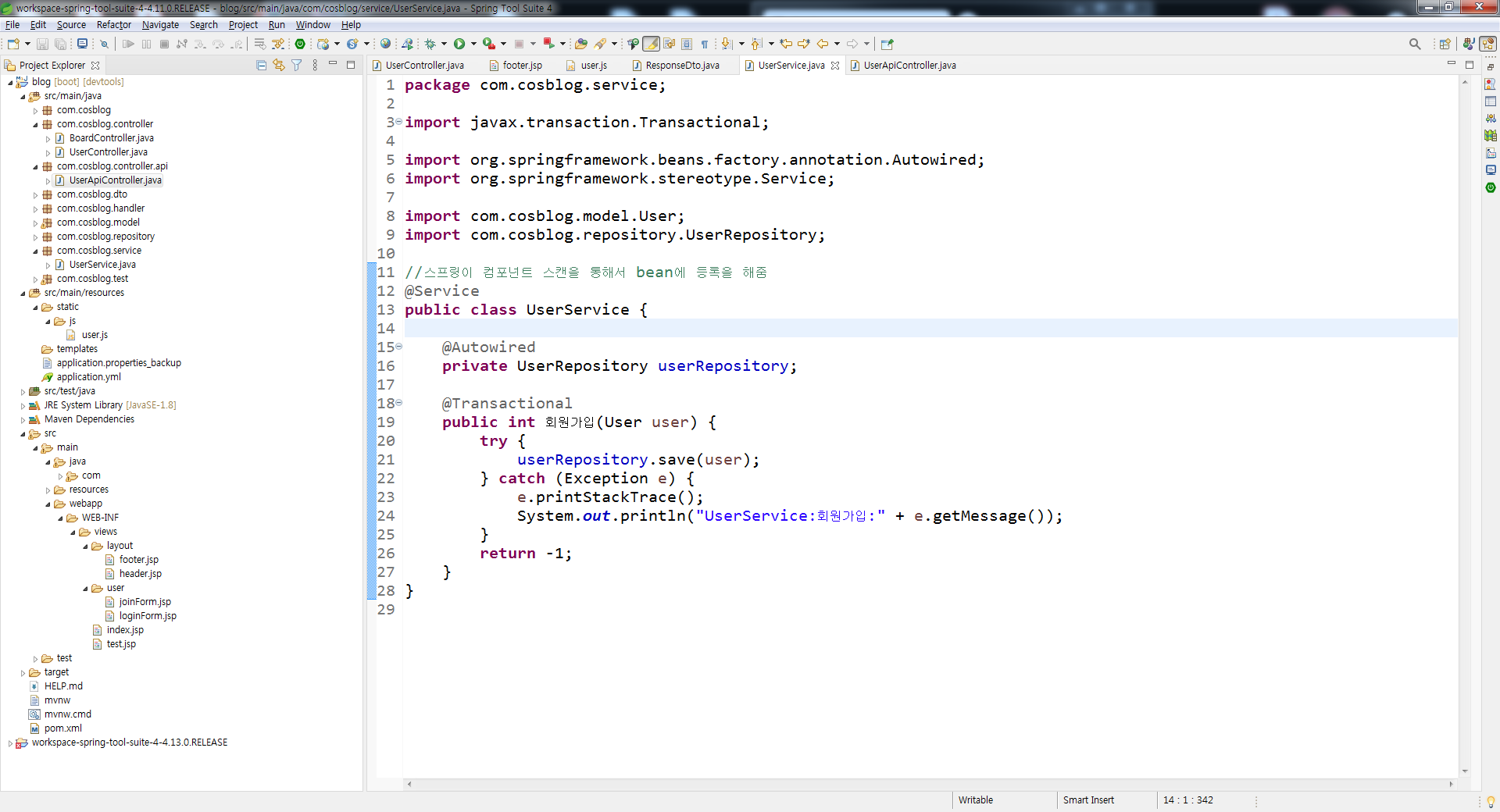Collapse the import fold at line 3
Image resolution: width=1500 pixels, height=812 pixels.
pyautogui.click(x=398, y=122)
